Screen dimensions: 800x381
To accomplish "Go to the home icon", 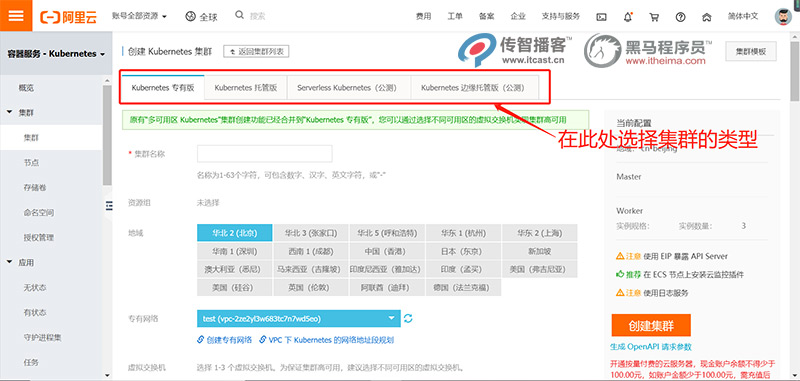I will pos(707,17).
